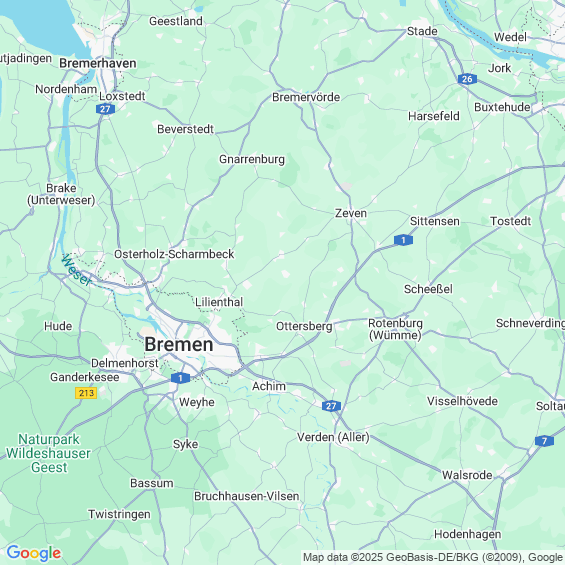Image resolution: width=565 pixels, height=565 pixels.
Task: Click the Weser river label
Action: 76,270
